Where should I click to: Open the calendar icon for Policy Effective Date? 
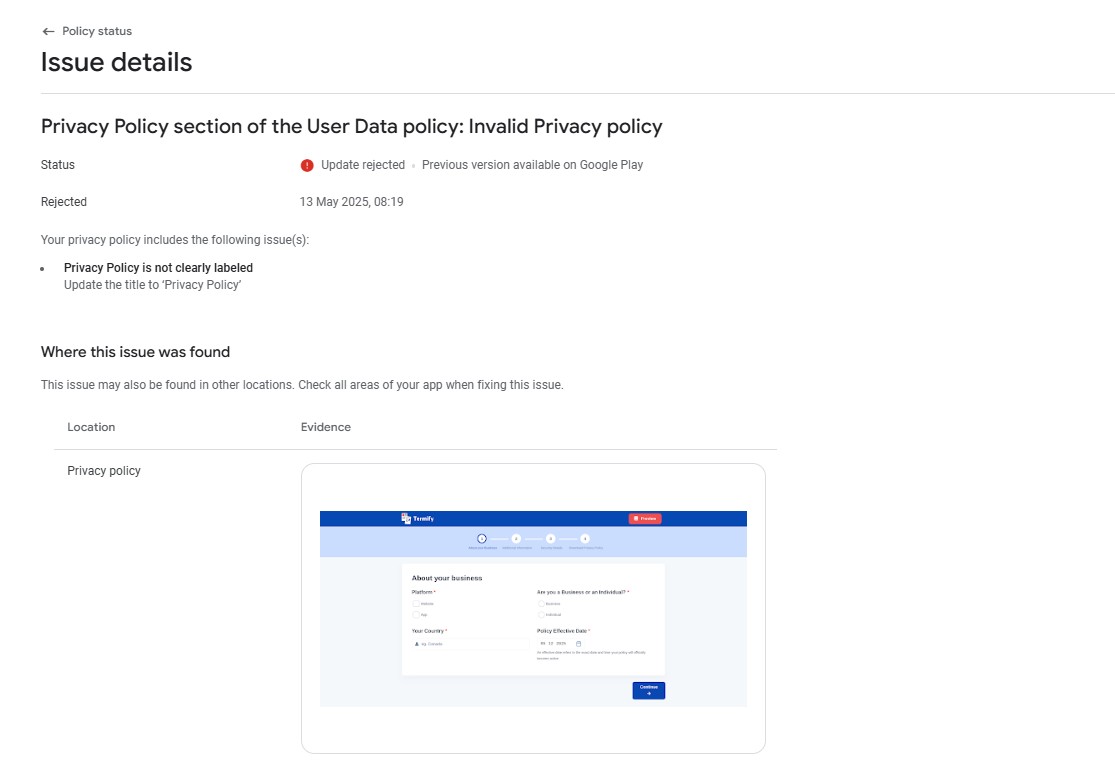point(578,643)
